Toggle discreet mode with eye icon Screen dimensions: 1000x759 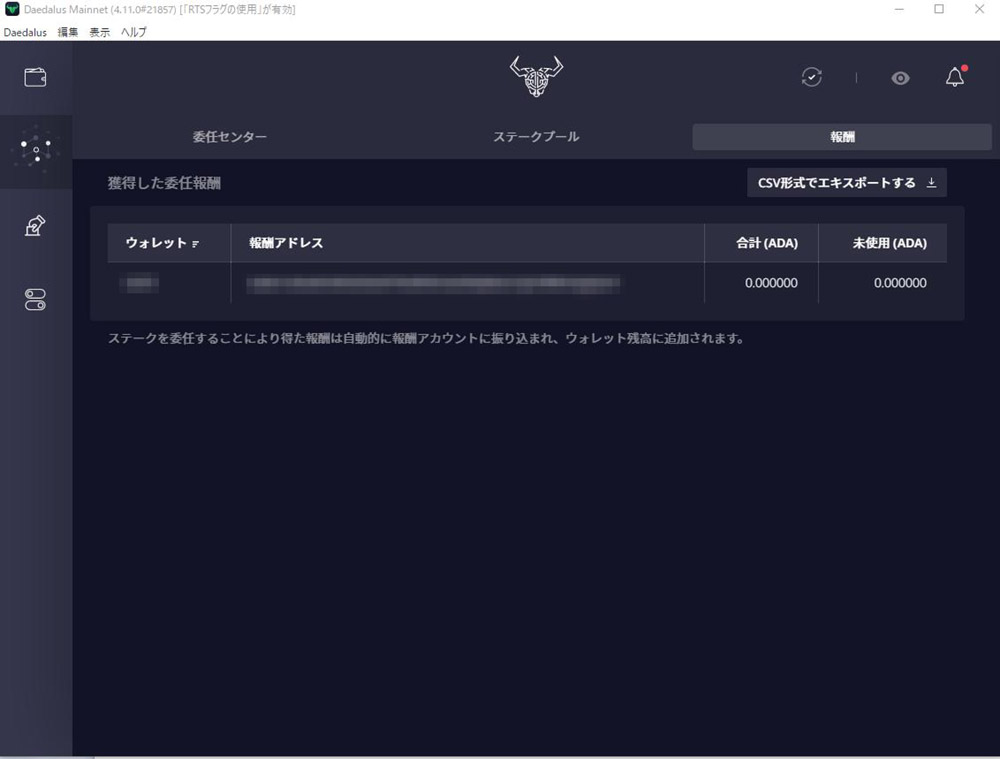click(x=900, y=78)
